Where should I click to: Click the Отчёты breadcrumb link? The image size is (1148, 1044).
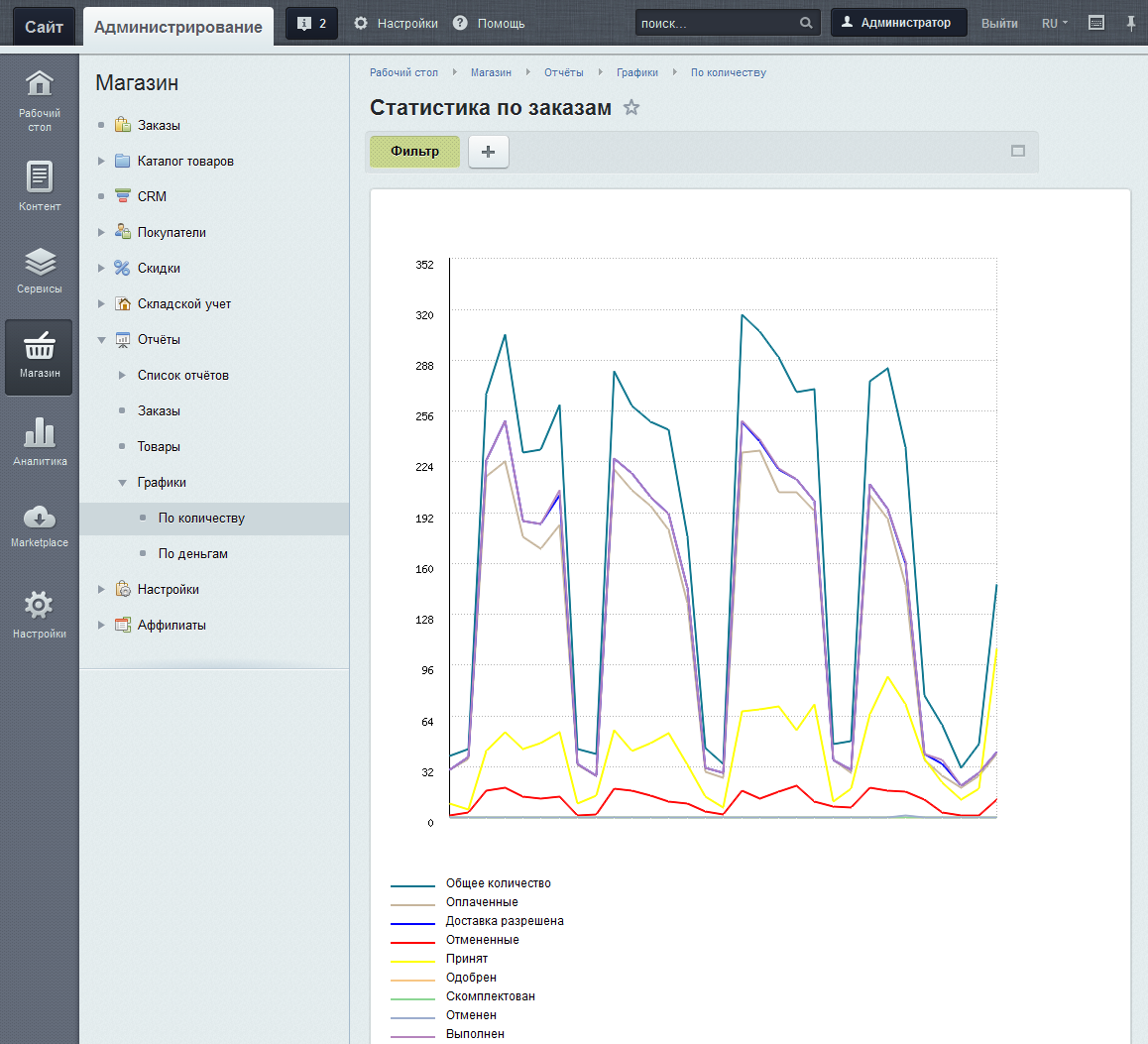[x=564, y=72]
